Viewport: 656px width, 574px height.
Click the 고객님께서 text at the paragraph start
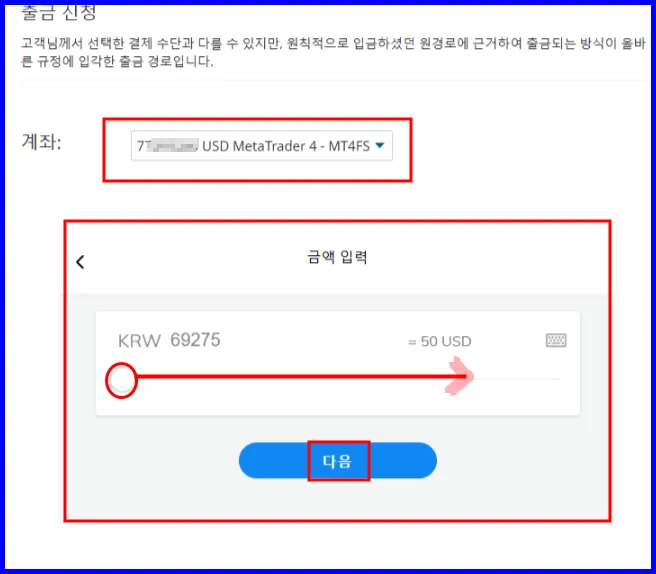[52, 43]
